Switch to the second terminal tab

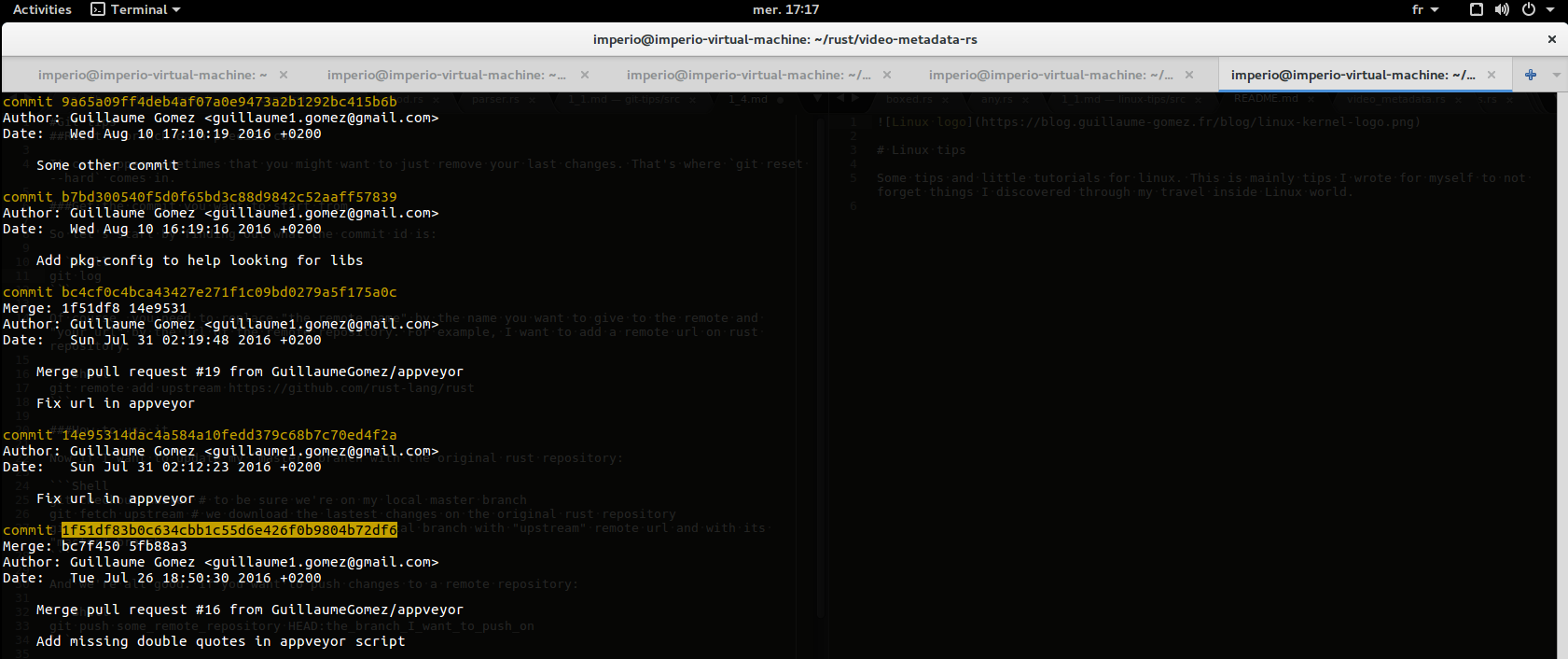click(446, 75)
